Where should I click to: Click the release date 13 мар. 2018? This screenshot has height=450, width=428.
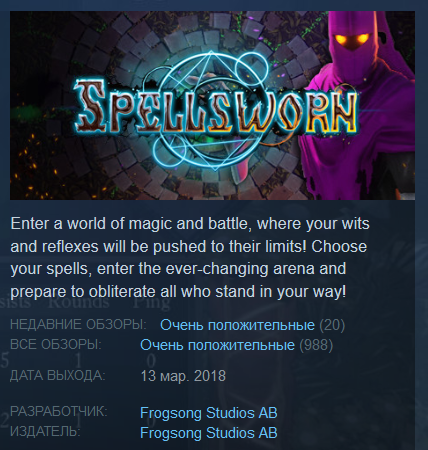(183, 376)
